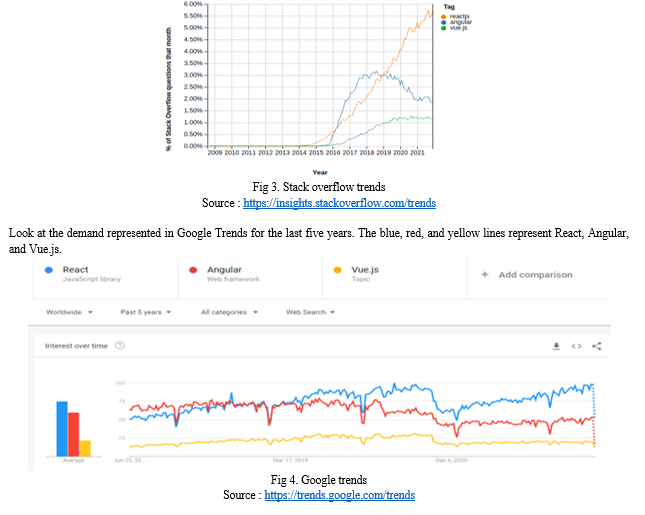
Task: Expand the All categories dropdown
Action: [229, 312]
